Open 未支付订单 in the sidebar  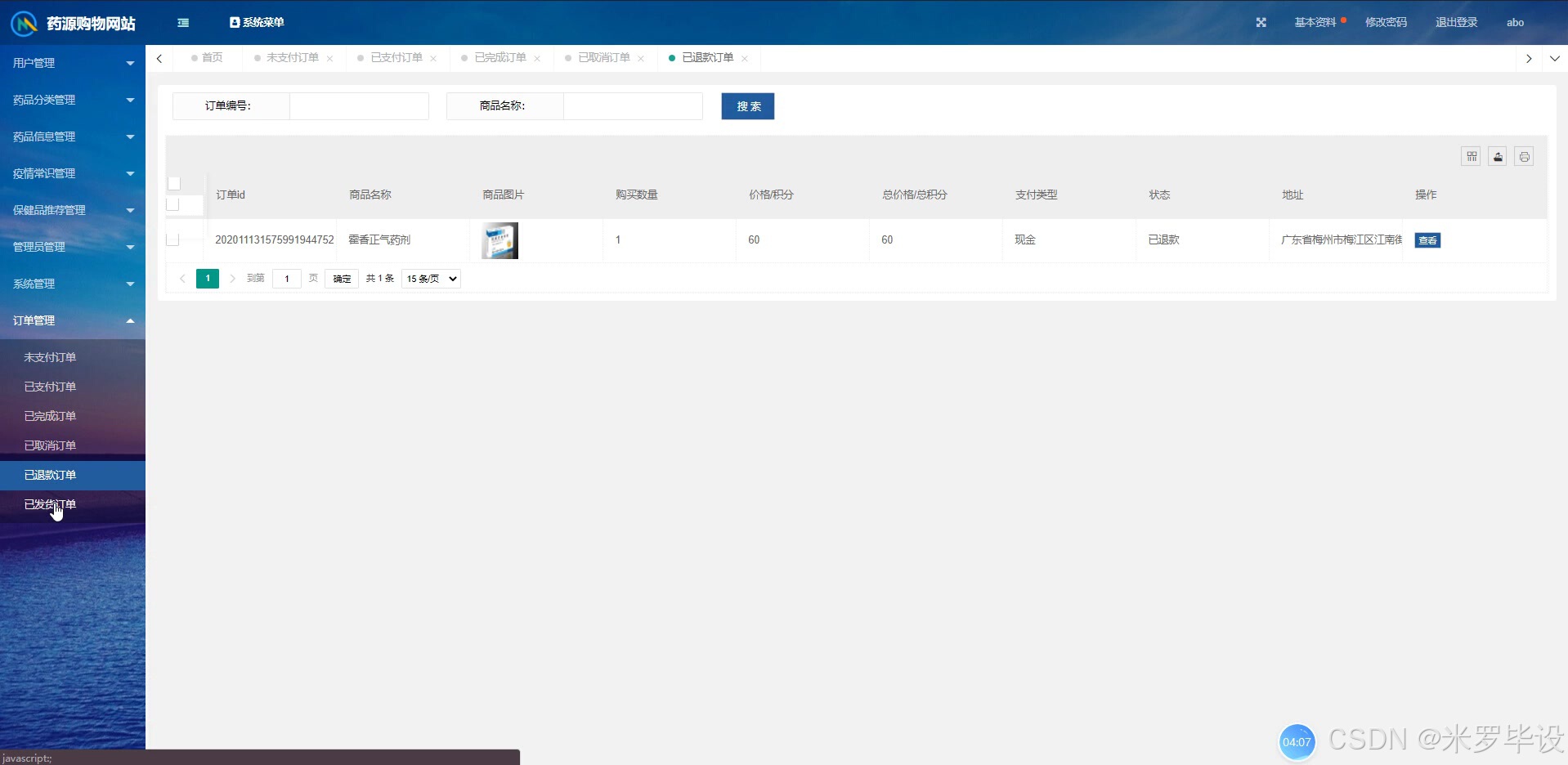coord(73,357)
